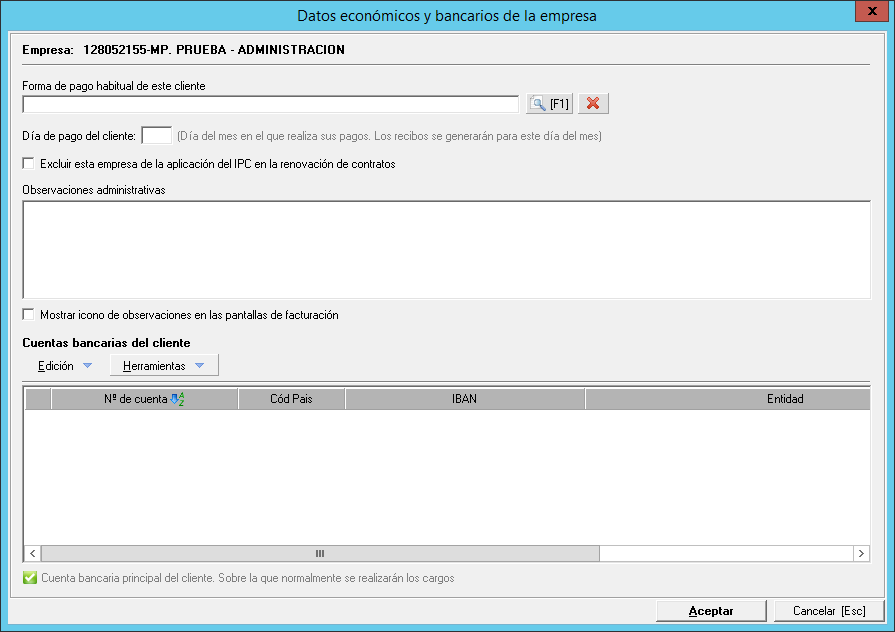
Task: Click the Aceptar button
Action: coord(711,611)
